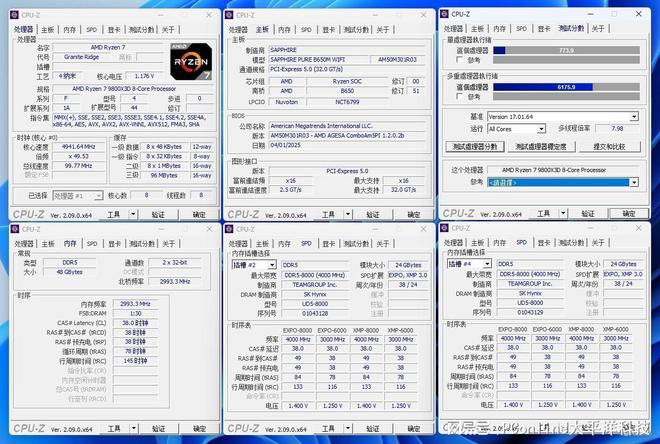Expand the 工具 arrow in the processor window

pyautogui.click(x=133, y=214)
